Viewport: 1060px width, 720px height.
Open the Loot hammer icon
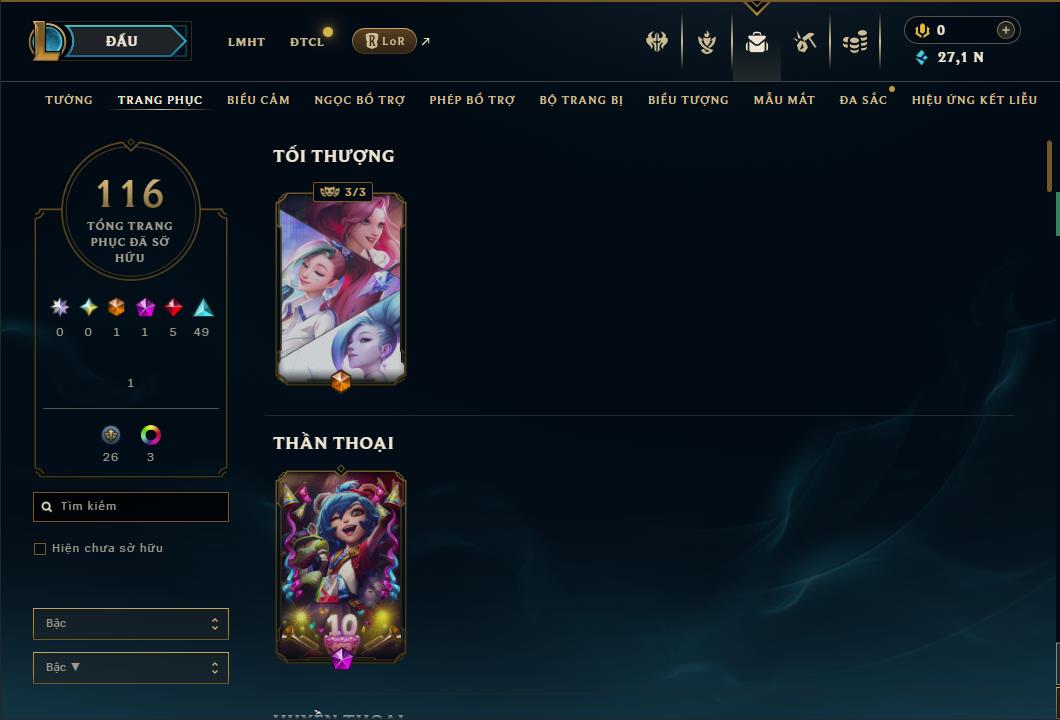tap(804, 43)
